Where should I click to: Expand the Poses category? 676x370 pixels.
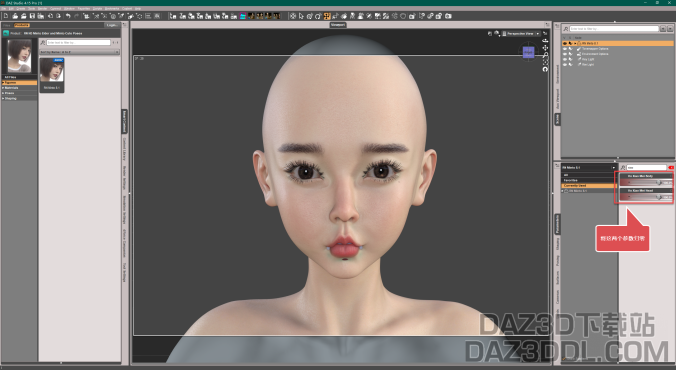[x=3, y=93]
